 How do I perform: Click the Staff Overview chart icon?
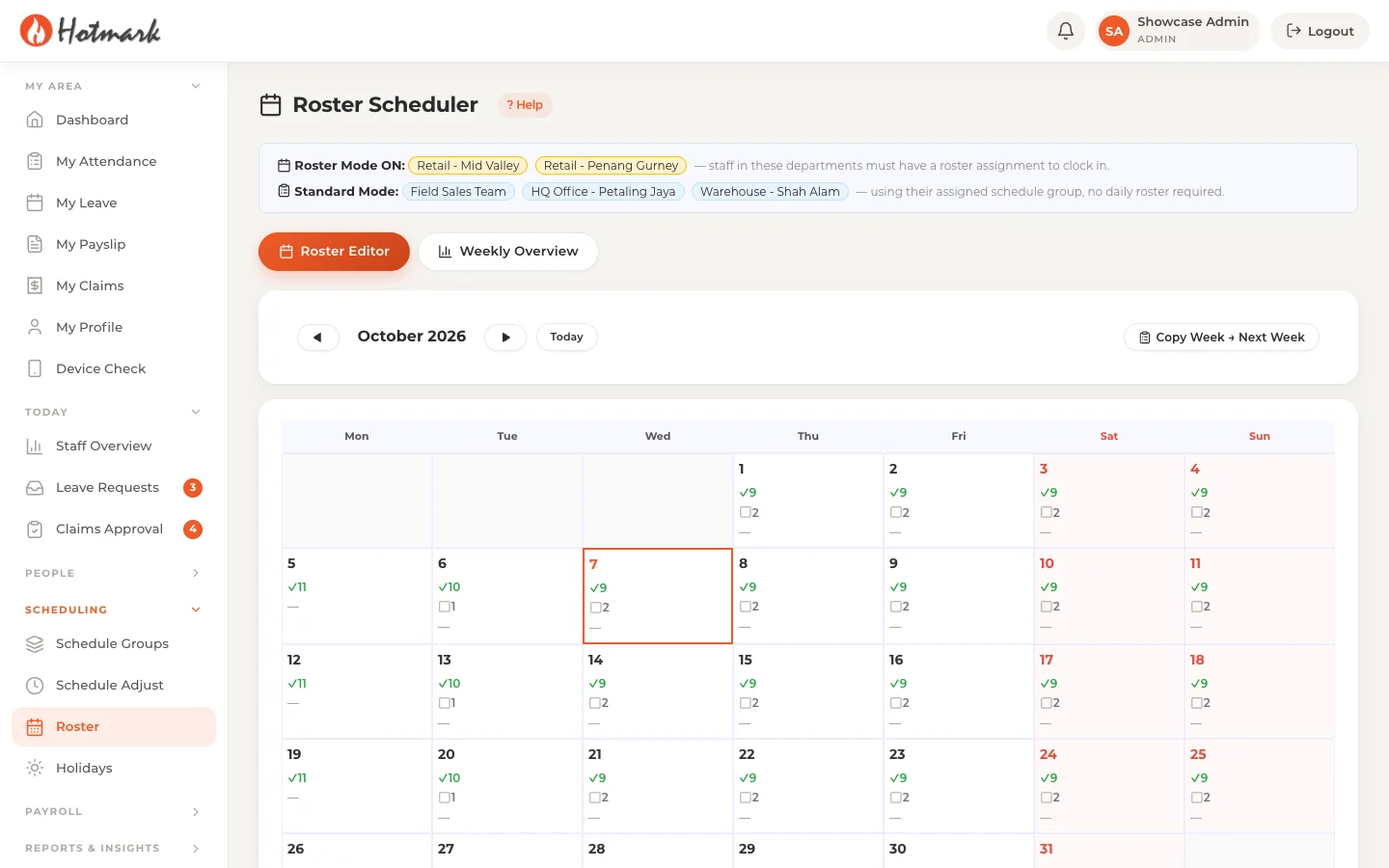[x=35, y=446]
